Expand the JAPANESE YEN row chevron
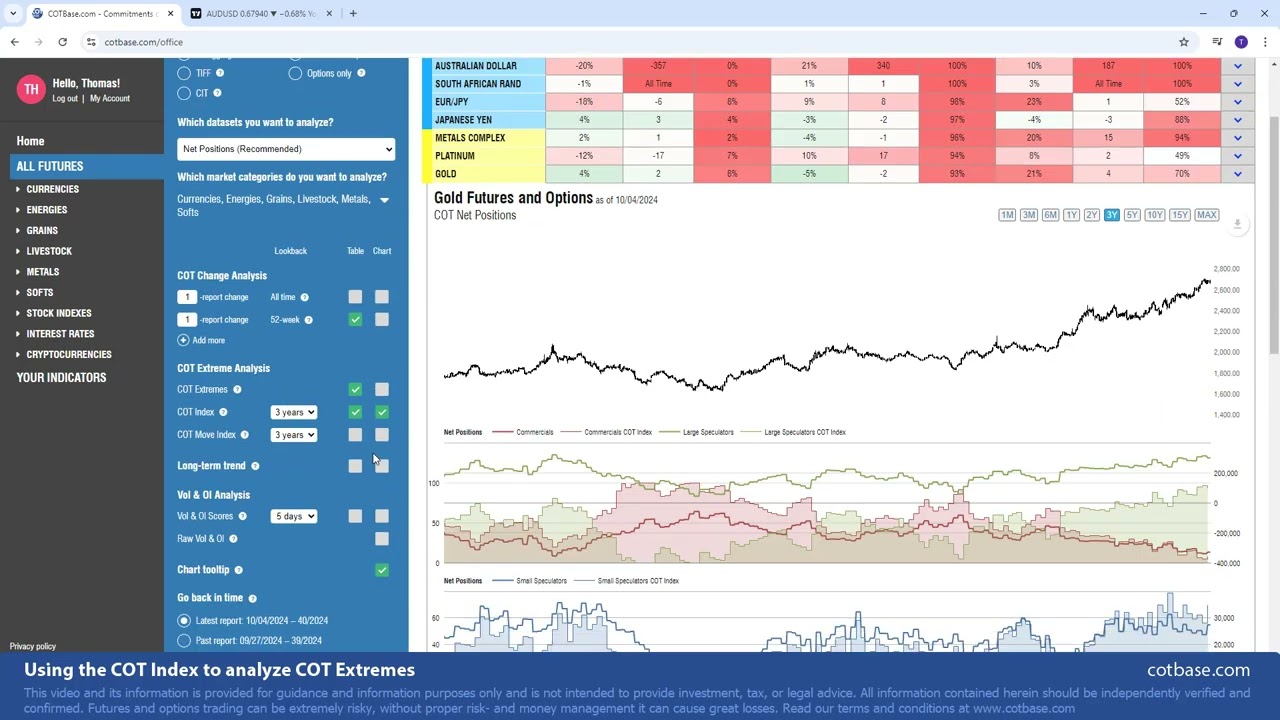Image resolution: width=1280 pixels, height=720 pixels. (1237, 120)
